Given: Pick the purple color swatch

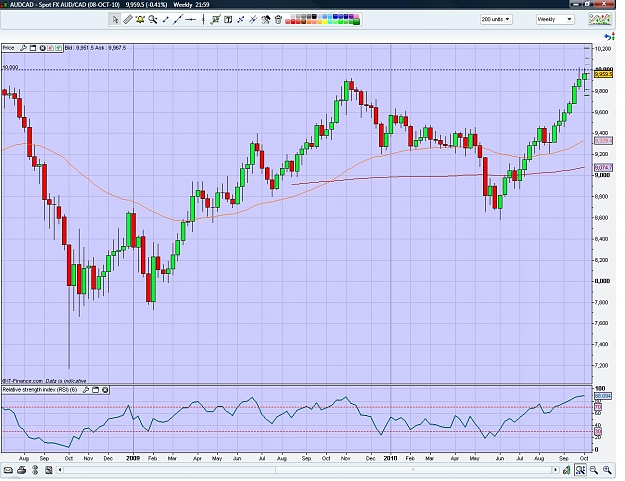Looking at the screenshot, I should click(x=351, y=17).
